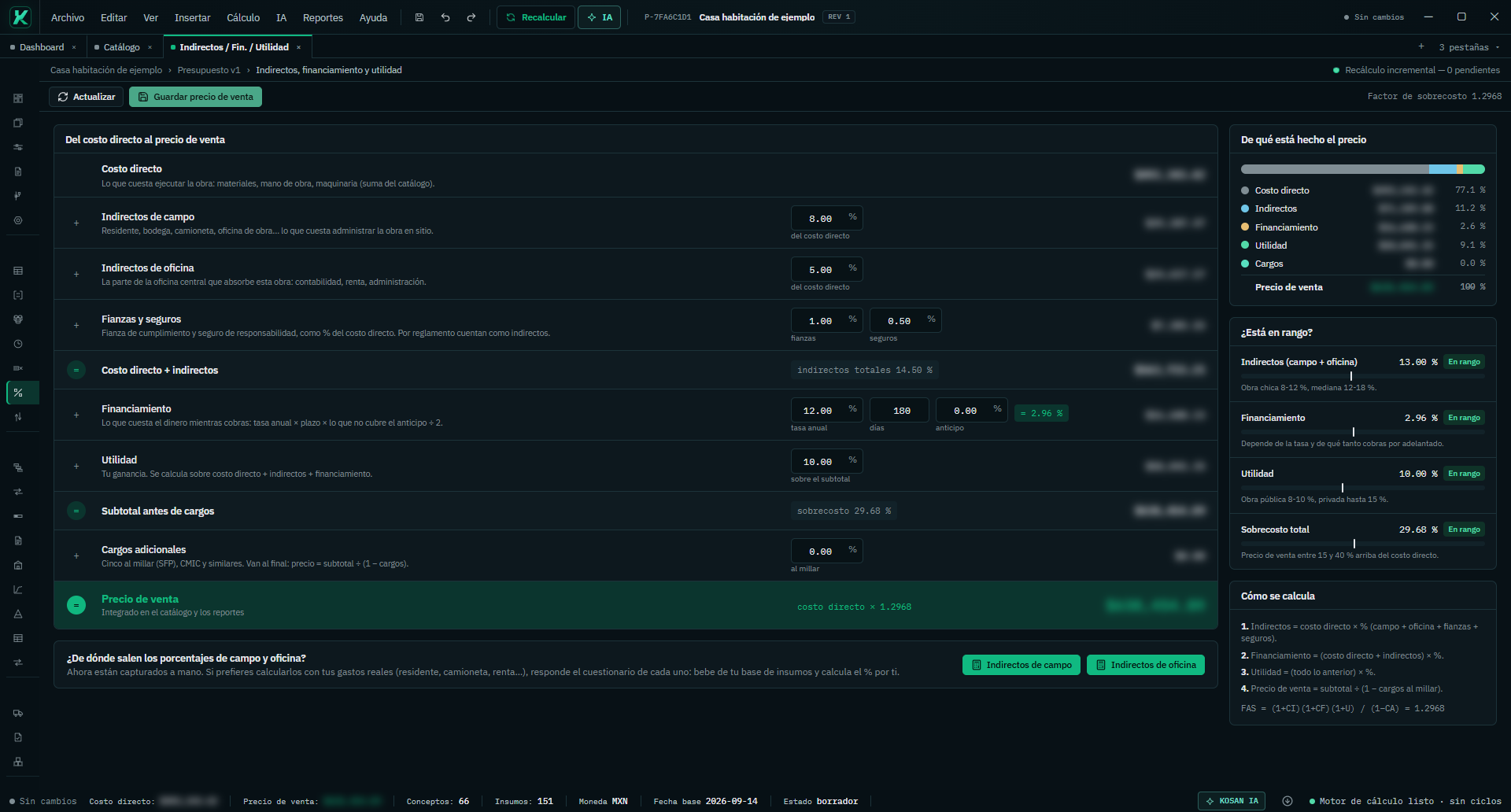This screenshot has width=1511, height=812.
Task: Expand the Utilidad row with plus
Action: click(x=76, y=466)
